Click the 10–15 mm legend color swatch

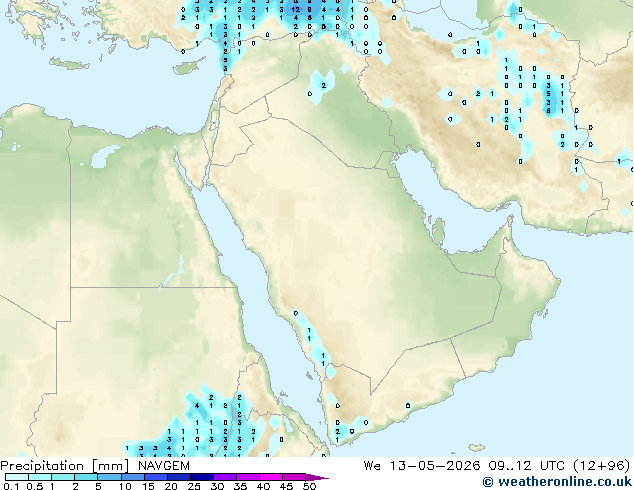point(132,477)
